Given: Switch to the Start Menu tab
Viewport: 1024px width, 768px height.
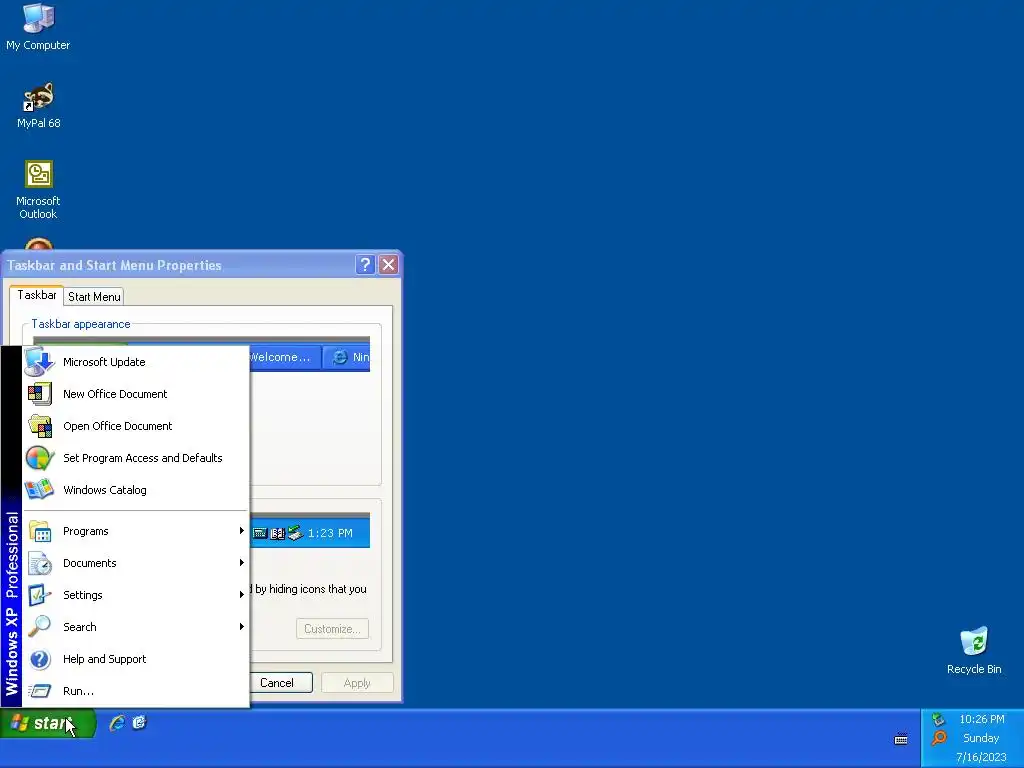Looking at the screenshot, I should (94, 296).
